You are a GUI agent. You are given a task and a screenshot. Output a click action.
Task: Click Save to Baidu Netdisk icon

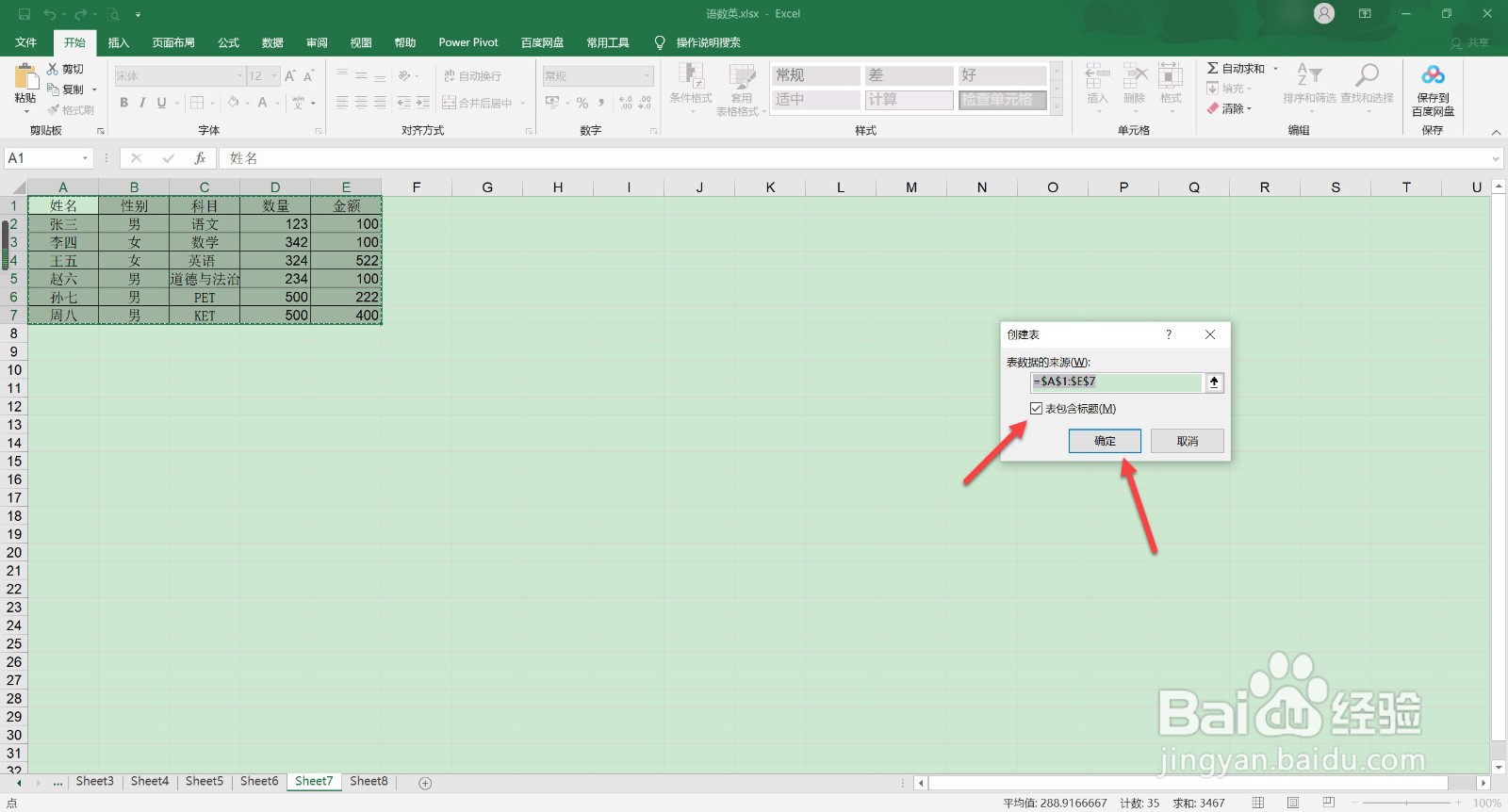(1433, 74)
